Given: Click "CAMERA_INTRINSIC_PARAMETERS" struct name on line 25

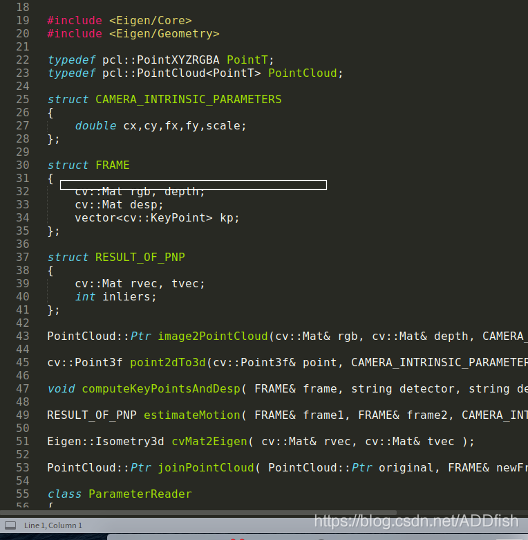Looking at the screenshot, I should pyautogui.click(x=188, y=99).
